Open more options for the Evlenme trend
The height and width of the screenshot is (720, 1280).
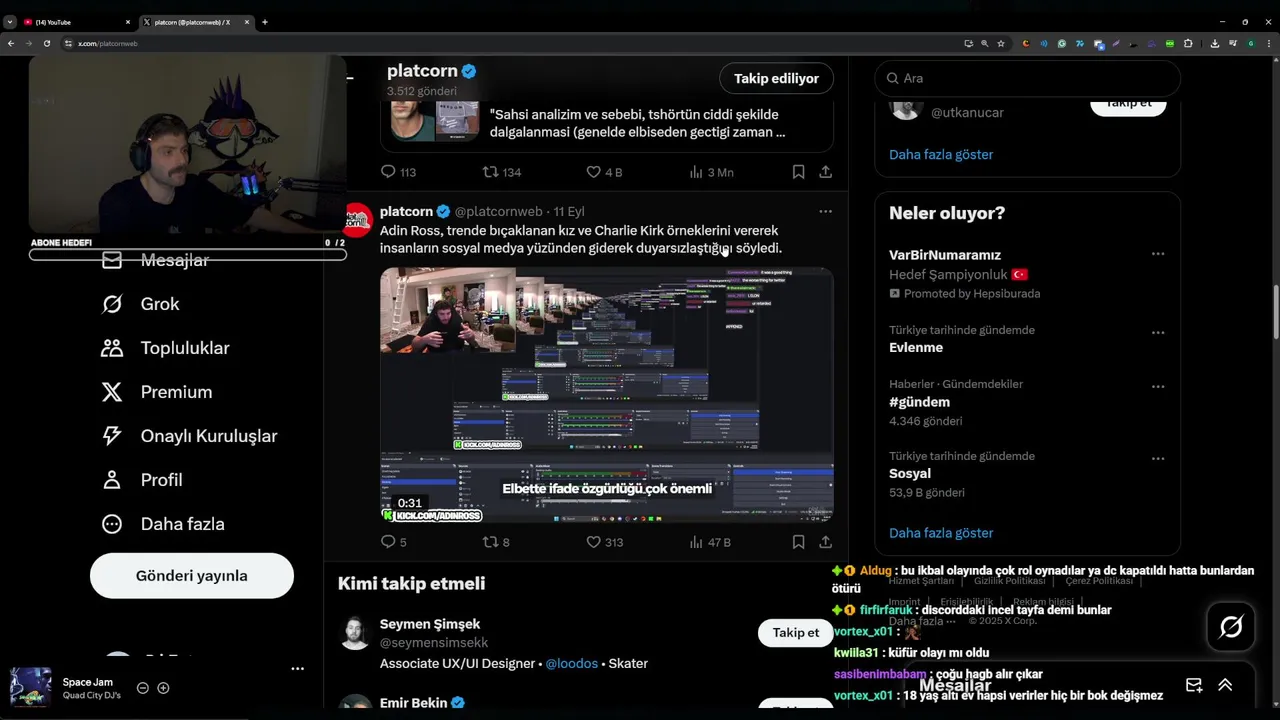1158,332
